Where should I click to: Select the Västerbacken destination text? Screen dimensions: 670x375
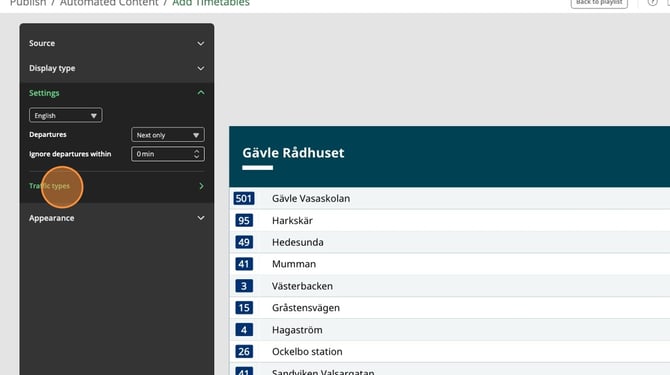click(x=303, y=286)
